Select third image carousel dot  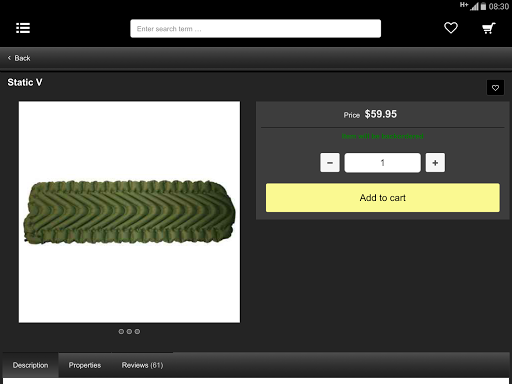point(137,331)
